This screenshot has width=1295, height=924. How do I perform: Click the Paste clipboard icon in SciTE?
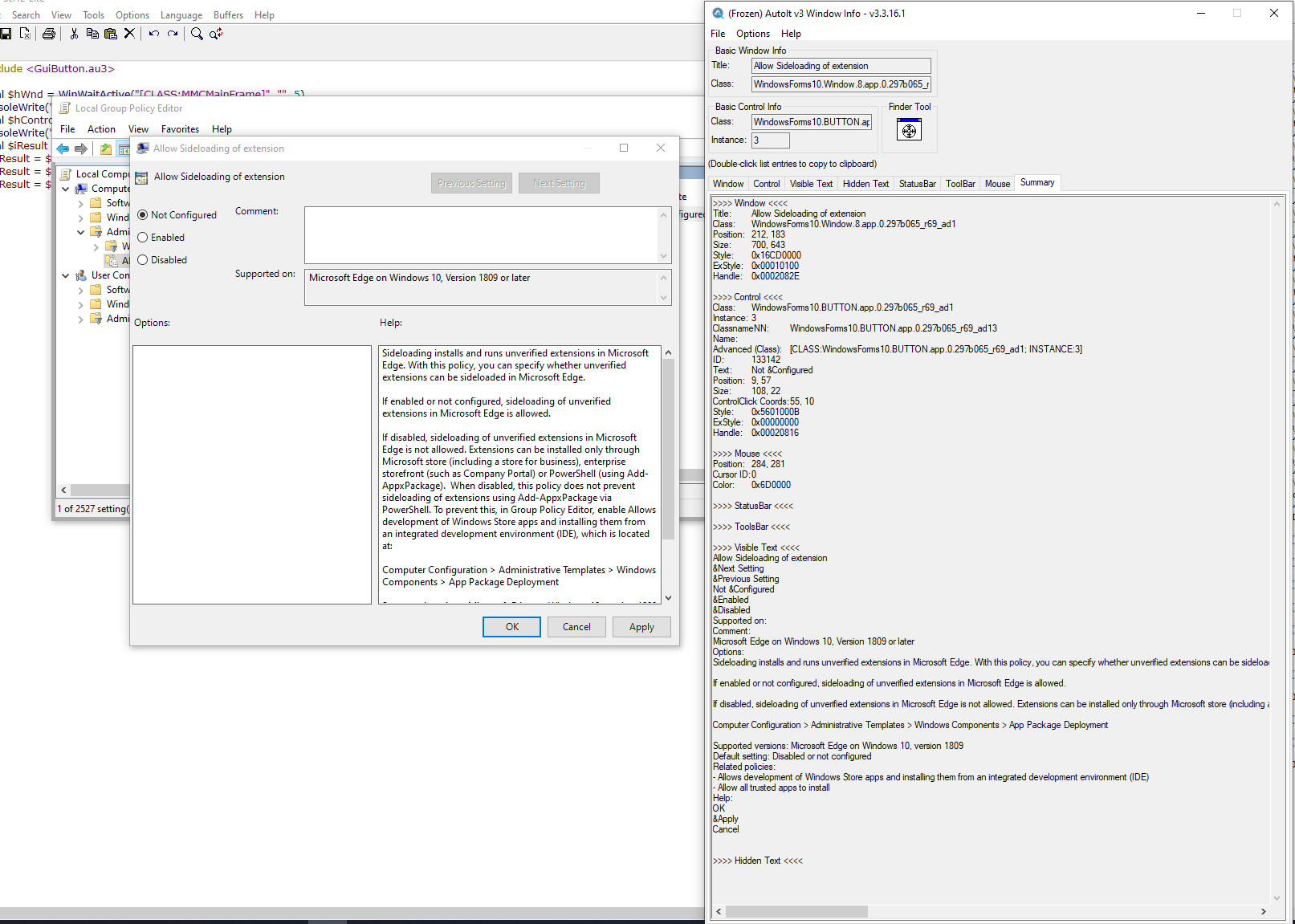tap(111, 34)
